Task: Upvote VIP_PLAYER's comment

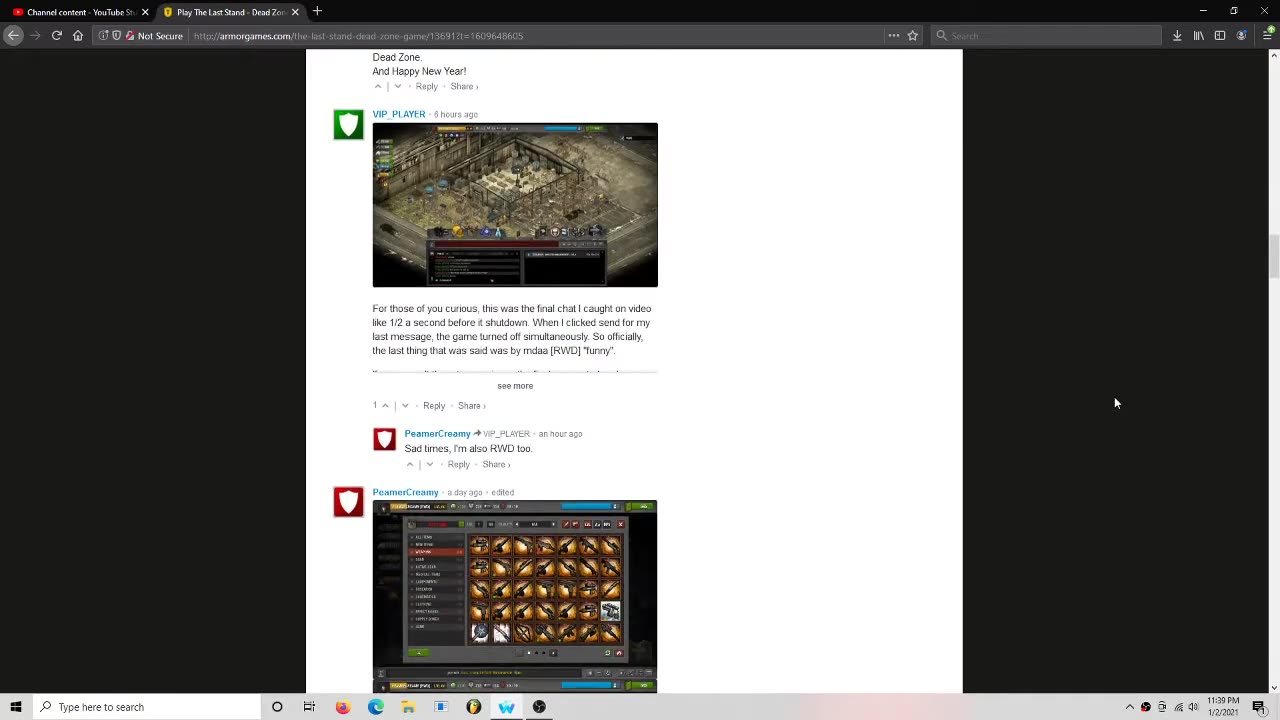Action: click(385, 405)
